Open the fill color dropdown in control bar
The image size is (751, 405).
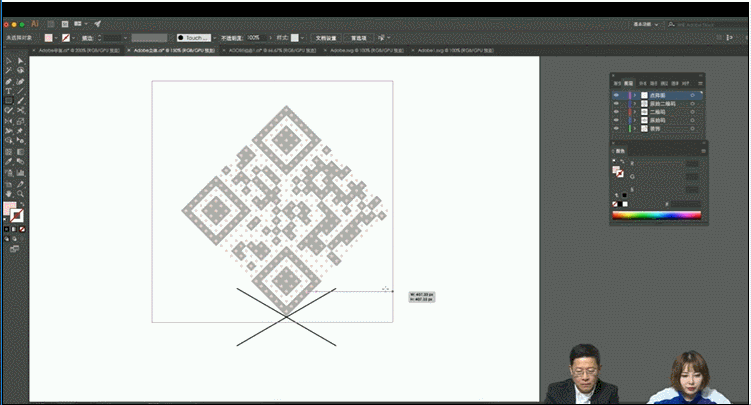56,38
